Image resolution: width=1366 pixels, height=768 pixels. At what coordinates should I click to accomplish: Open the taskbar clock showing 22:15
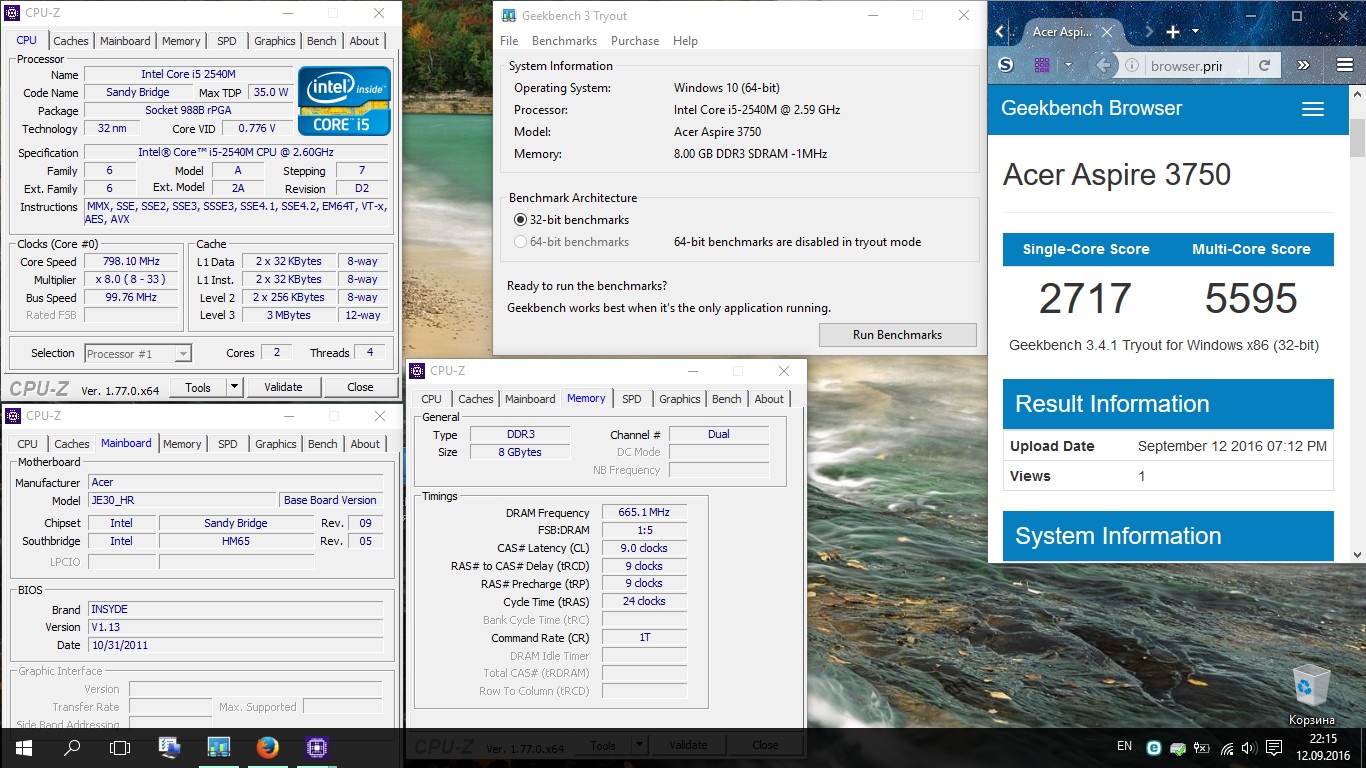tap(1322, 747)
